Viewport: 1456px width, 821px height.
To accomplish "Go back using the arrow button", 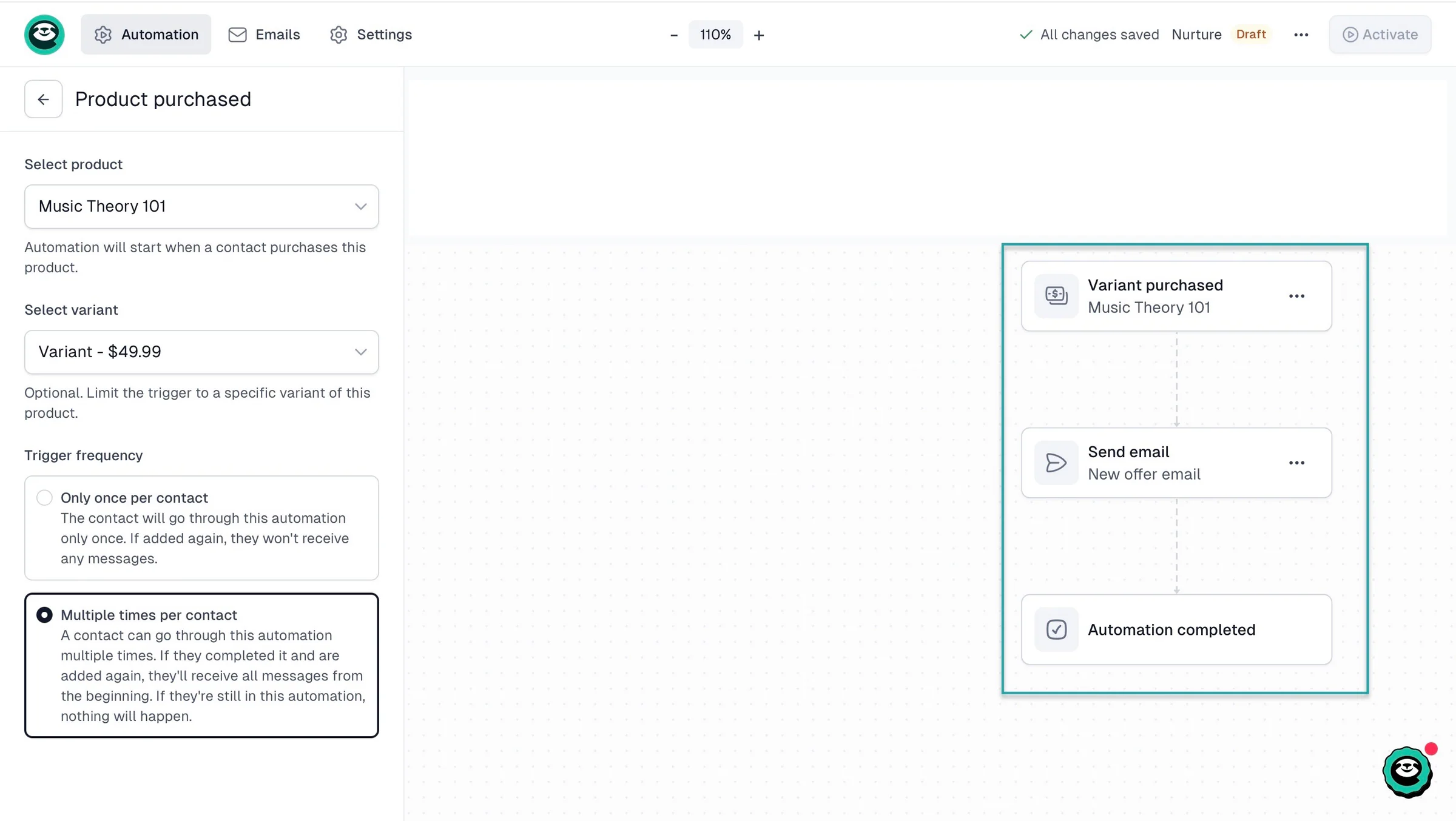I will click(43, 99).
